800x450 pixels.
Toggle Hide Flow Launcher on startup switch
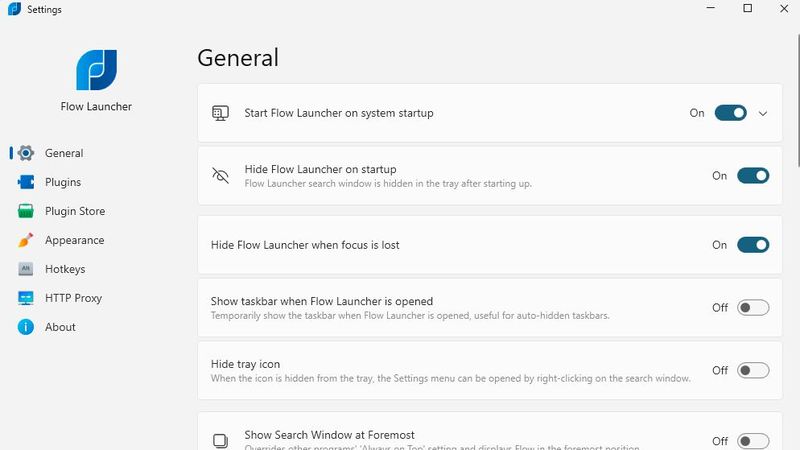(x=753, y=176)
